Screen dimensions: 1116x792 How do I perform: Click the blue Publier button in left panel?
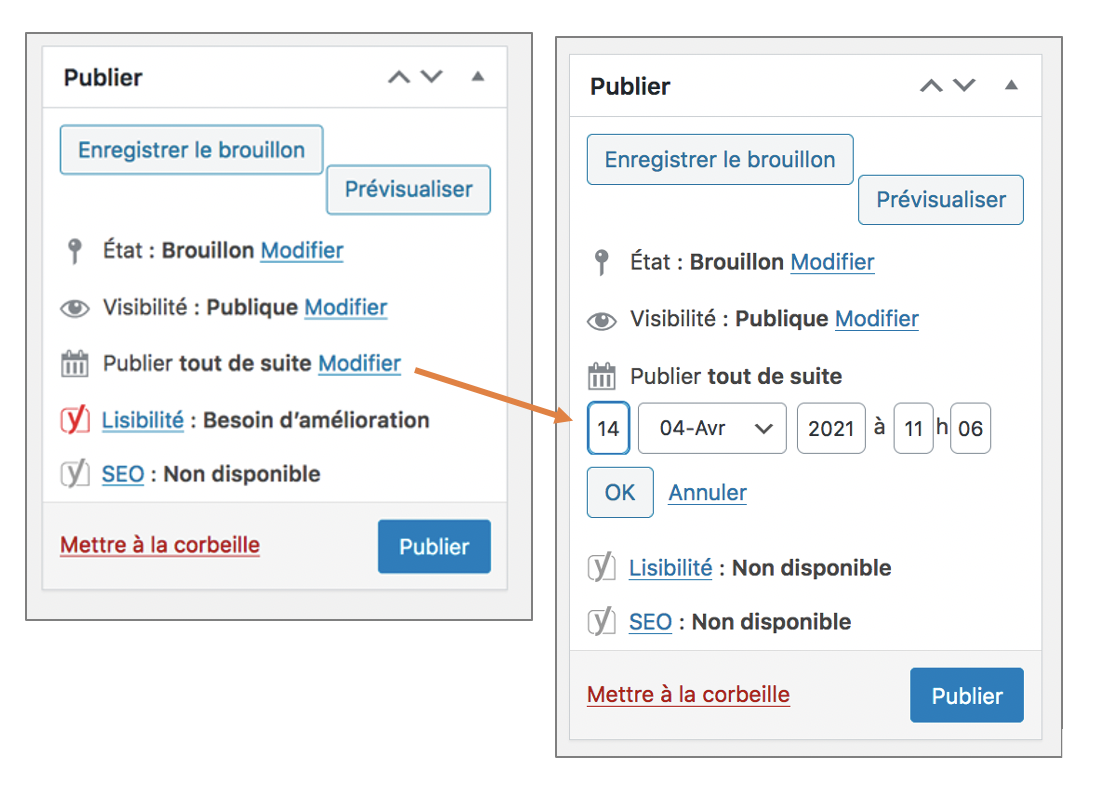pyautogui.click(x=434, y=547)
